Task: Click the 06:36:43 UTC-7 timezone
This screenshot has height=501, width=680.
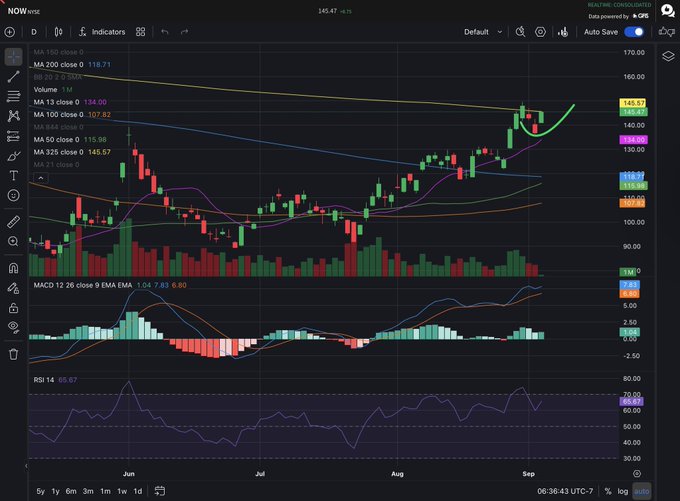Action: [565, 491]
